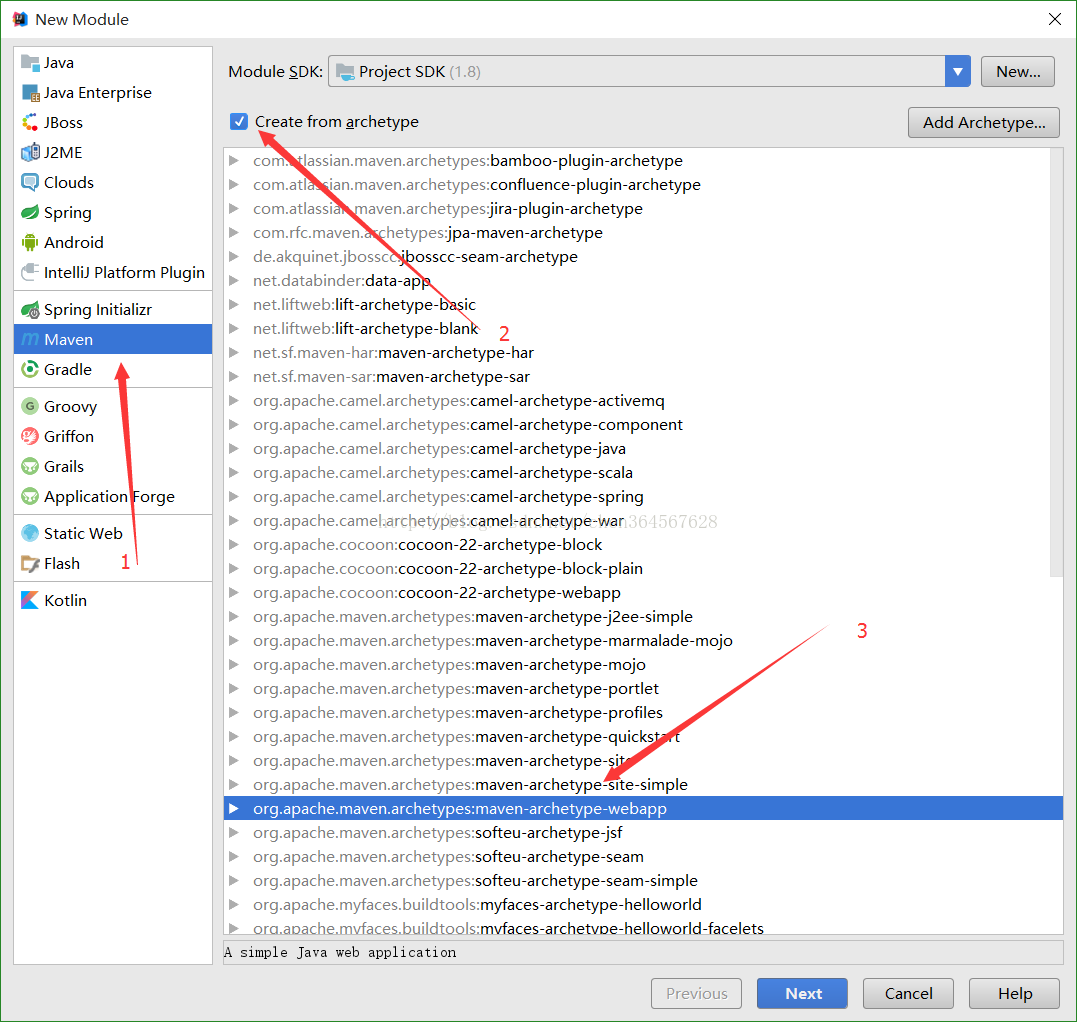Select Java Enterprise module type
This screenshot has height=1022, width=1077.
click(x=113, y=93)
